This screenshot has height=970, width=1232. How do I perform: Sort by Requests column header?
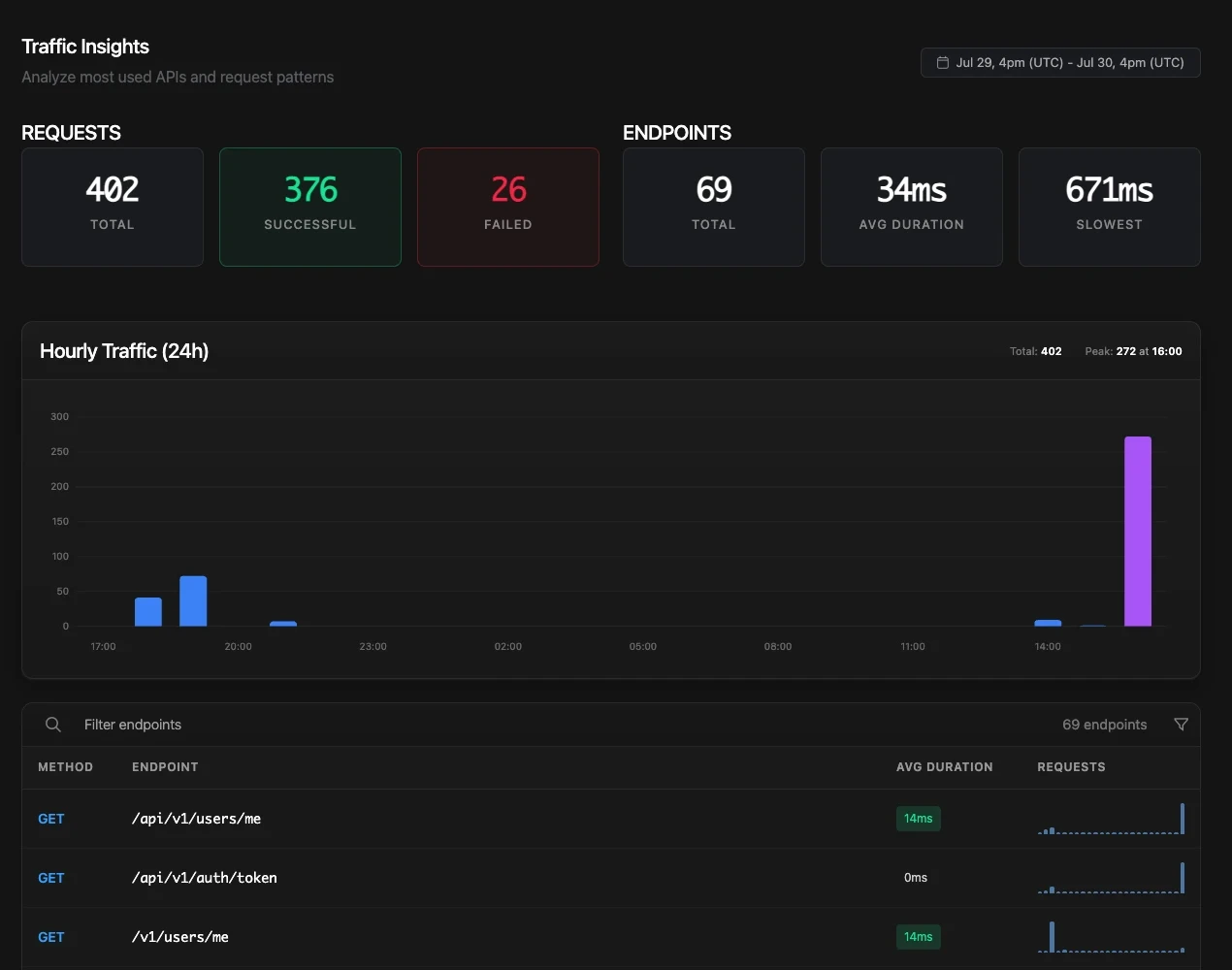tap(1071, 767)
